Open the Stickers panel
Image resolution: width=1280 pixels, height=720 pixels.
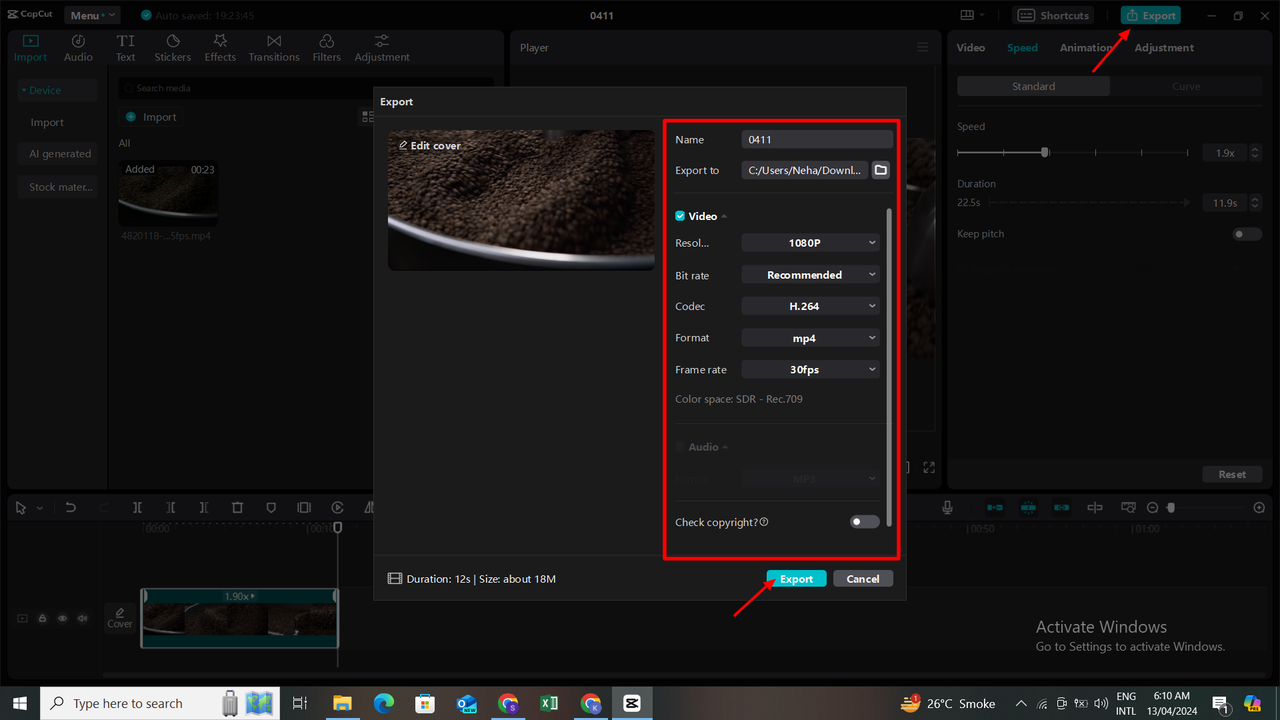pos(172,45)
